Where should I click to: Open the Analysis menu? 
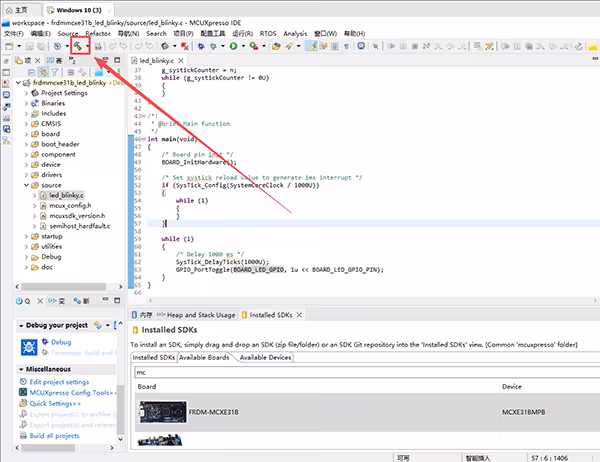pyautogui.click(x=295, y=34)
